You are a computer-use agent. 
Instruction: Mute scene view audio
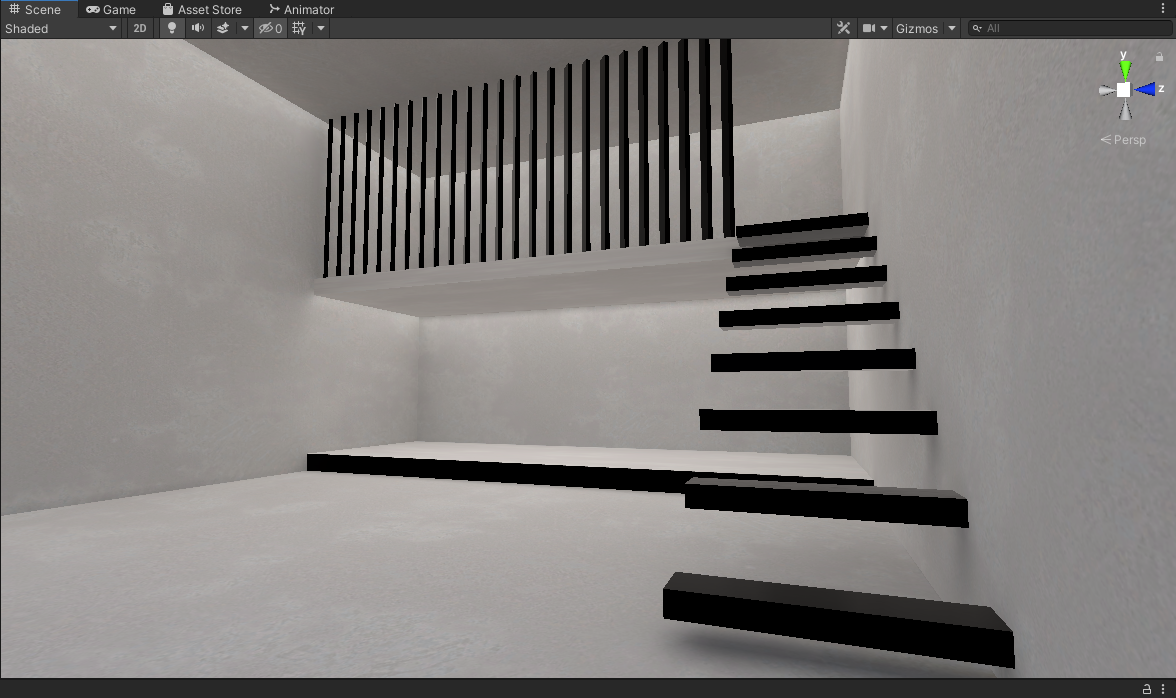(x=197, y=28)
